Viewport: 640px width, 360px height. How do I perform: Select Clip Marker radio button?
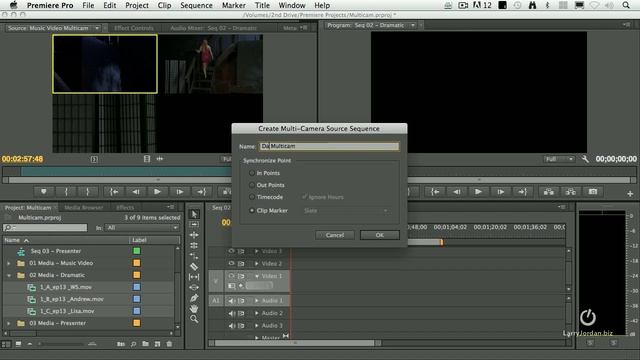click(x=252, y=210)
